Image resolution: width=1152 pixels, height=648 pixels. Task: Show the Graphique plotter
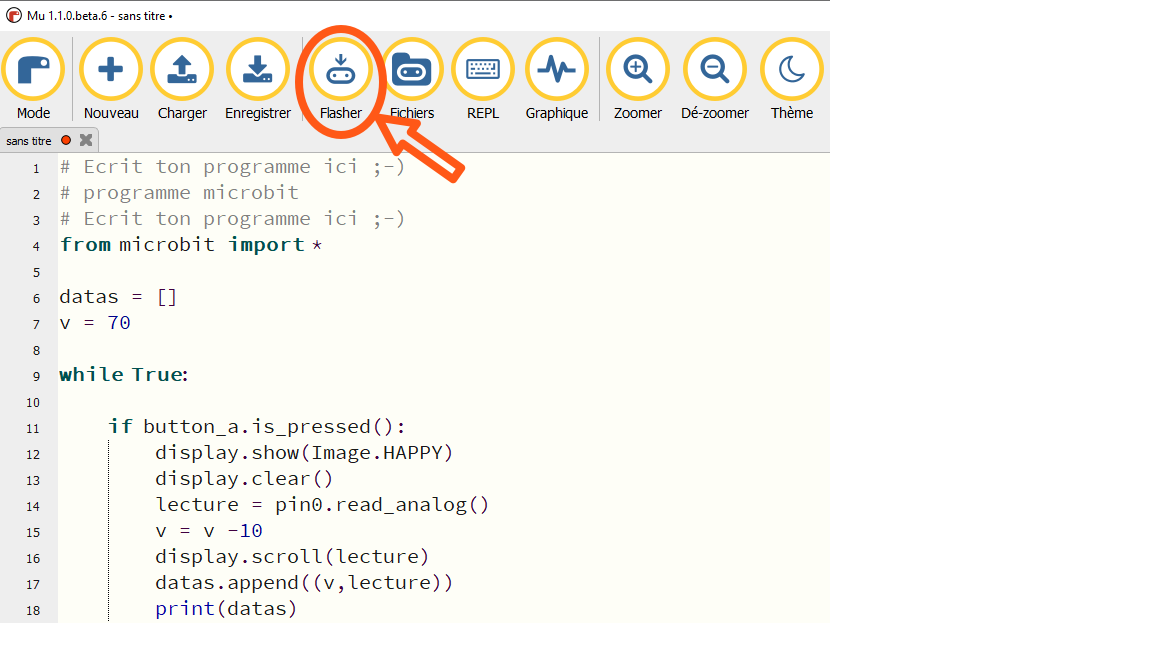click(556, 79)
